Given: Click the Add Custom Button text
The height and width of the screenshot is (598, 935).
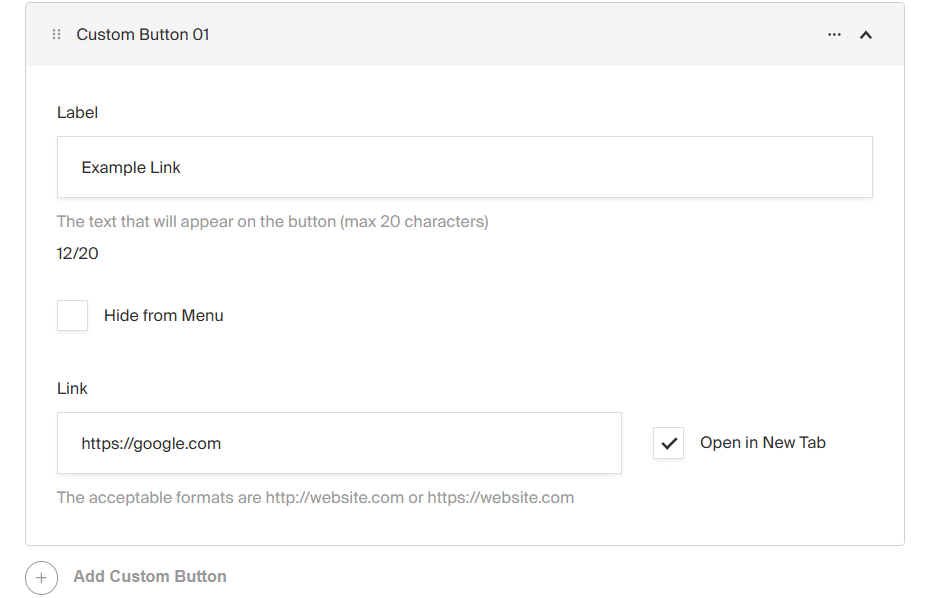Looking at the screenshot, I should coord(150,577).
